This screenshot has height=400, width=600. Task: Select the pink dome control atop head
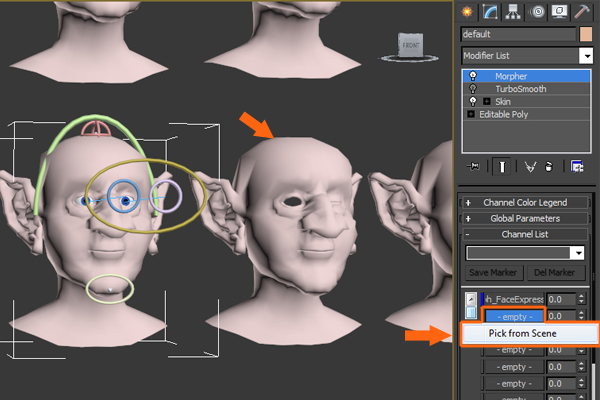(96, 129)
